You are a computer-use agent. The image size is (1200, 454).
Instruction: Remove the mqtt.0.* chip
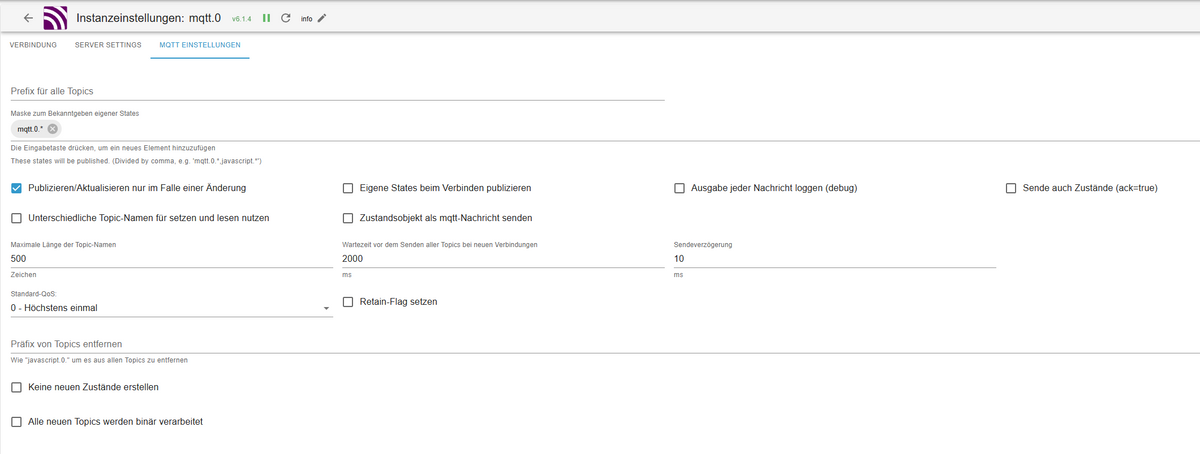52,129
